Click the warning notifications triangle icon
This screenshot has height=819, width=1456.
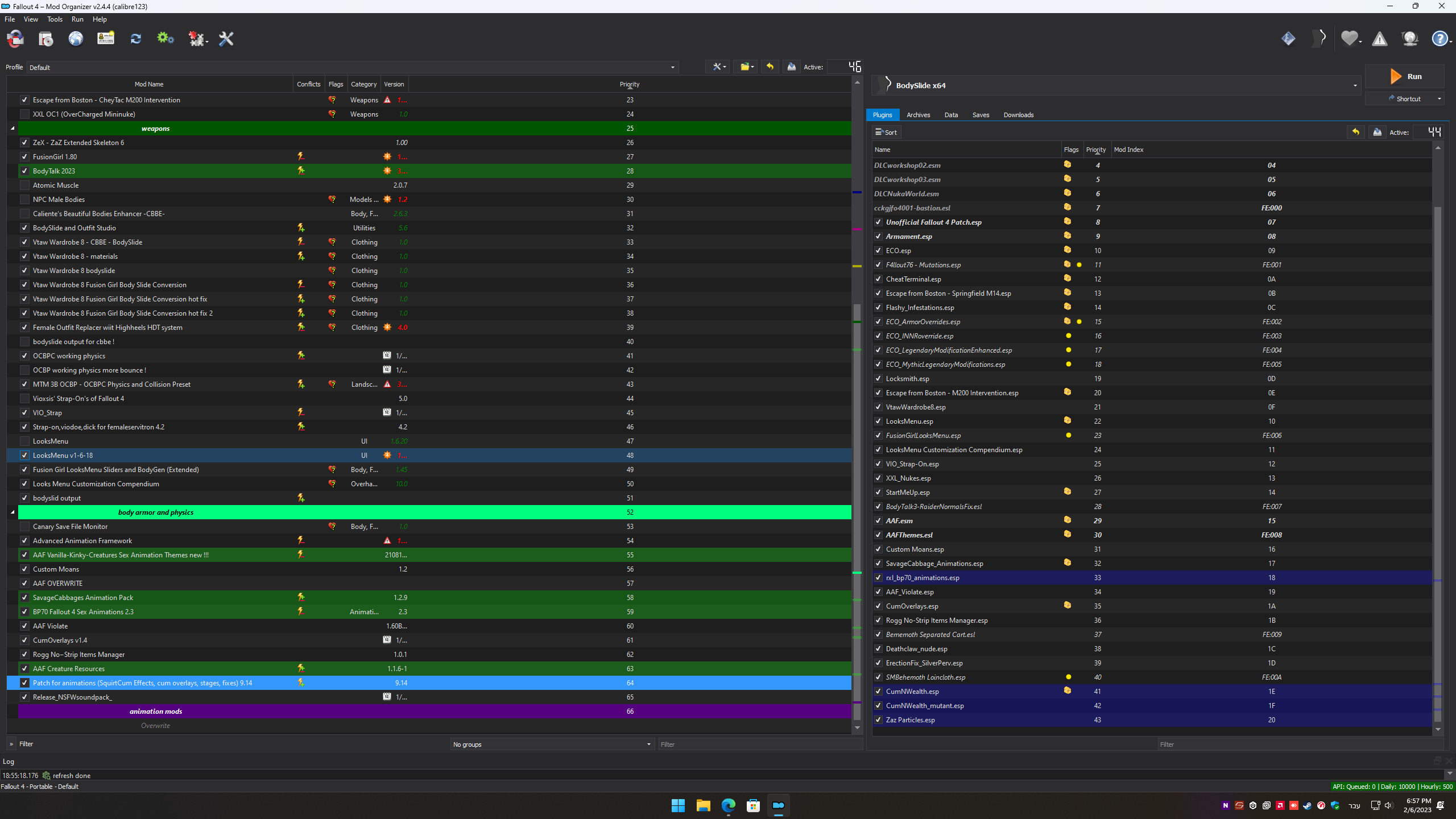point(1379,39)
